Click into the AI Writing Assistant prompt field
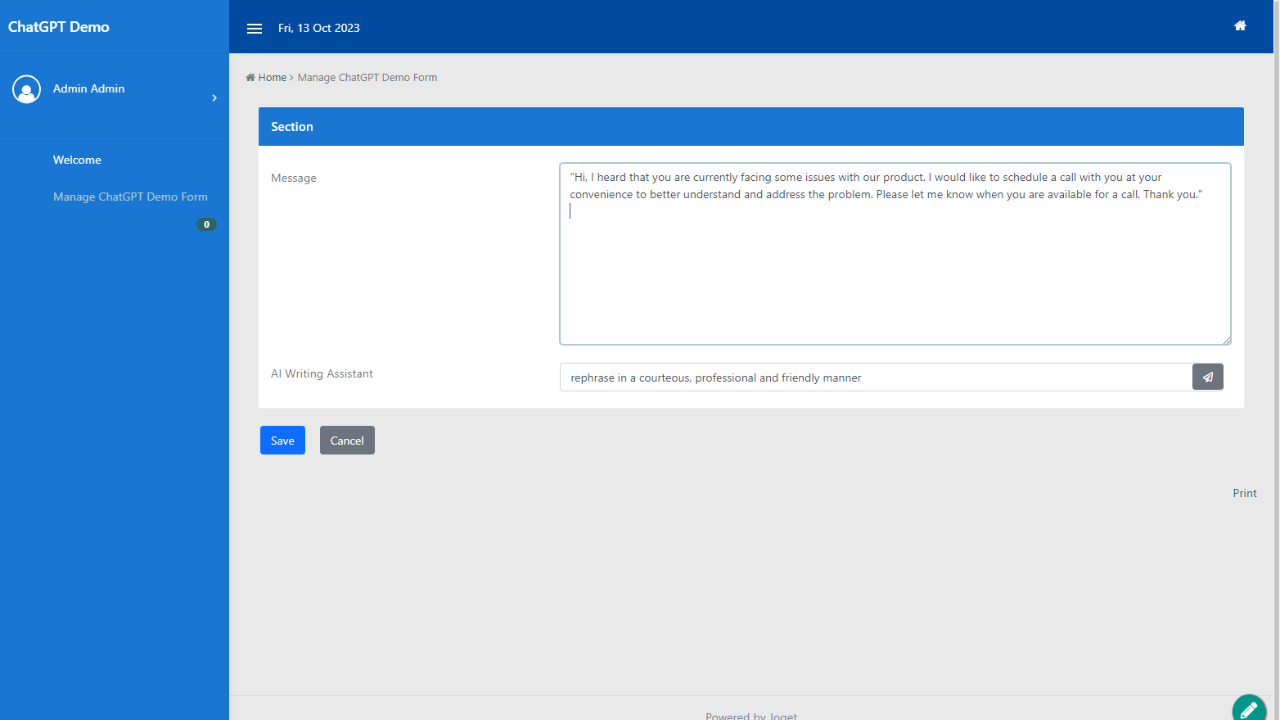1280x720 pixels. (x=875, y=377)
